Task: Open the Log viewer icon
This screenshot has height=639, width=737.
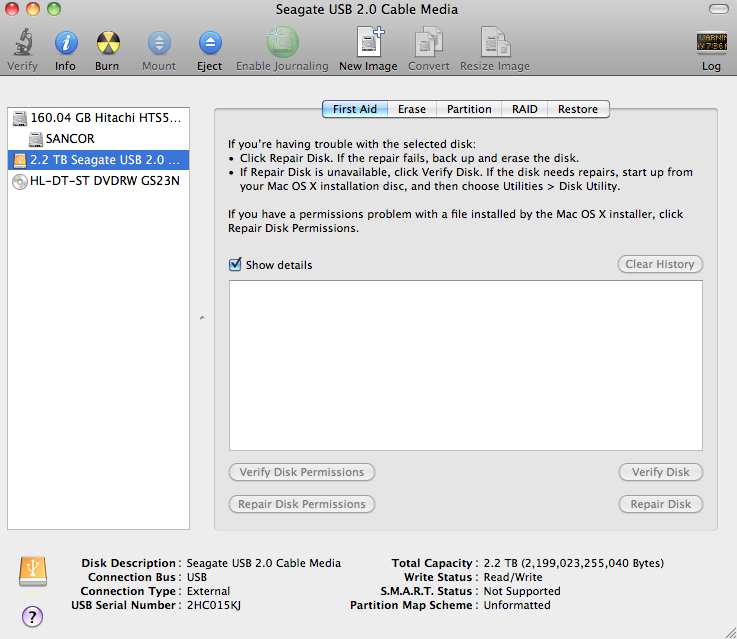Action: tap(712, 42)
